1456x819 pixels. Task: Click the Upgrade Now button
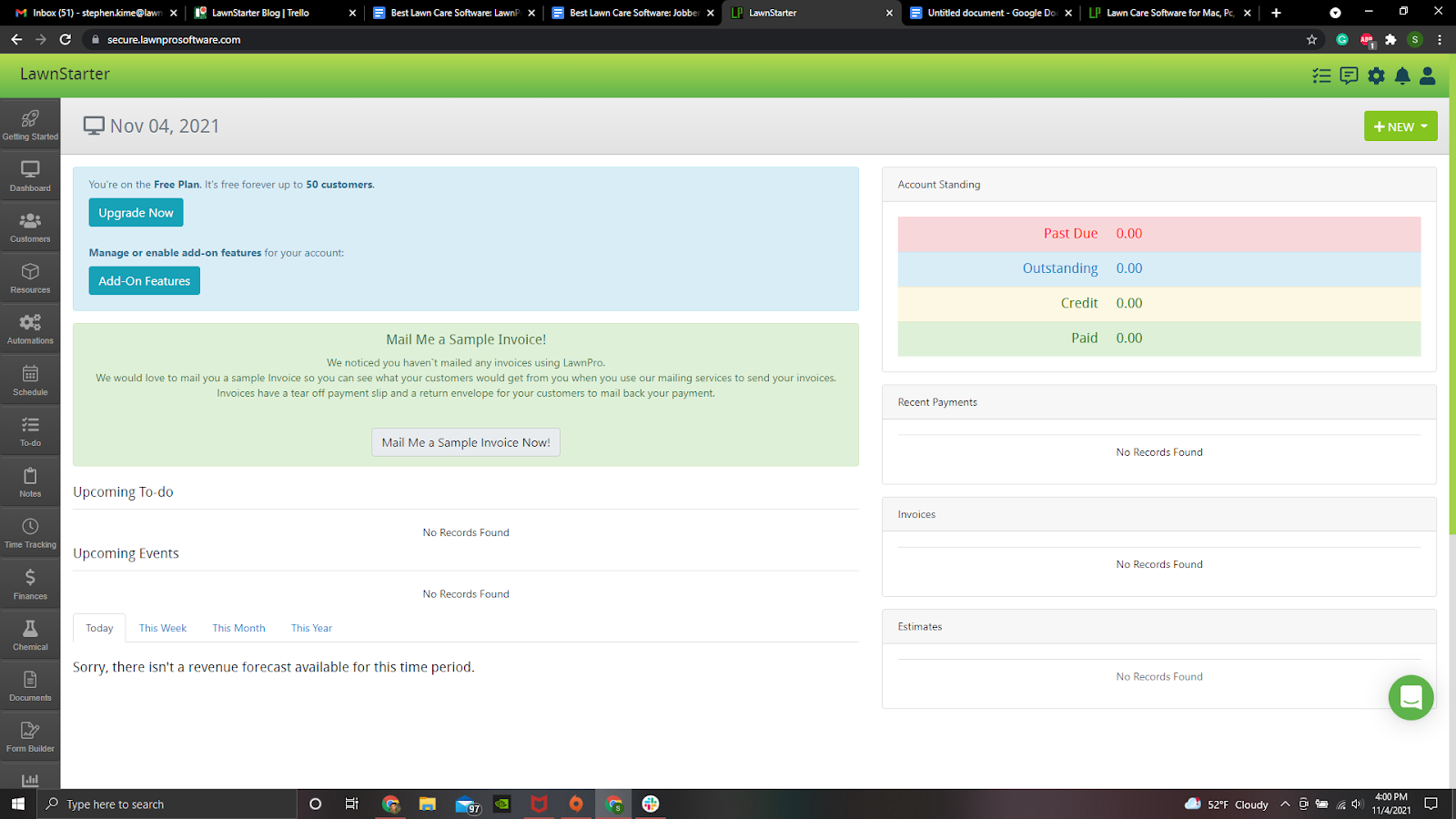(135, 212)
